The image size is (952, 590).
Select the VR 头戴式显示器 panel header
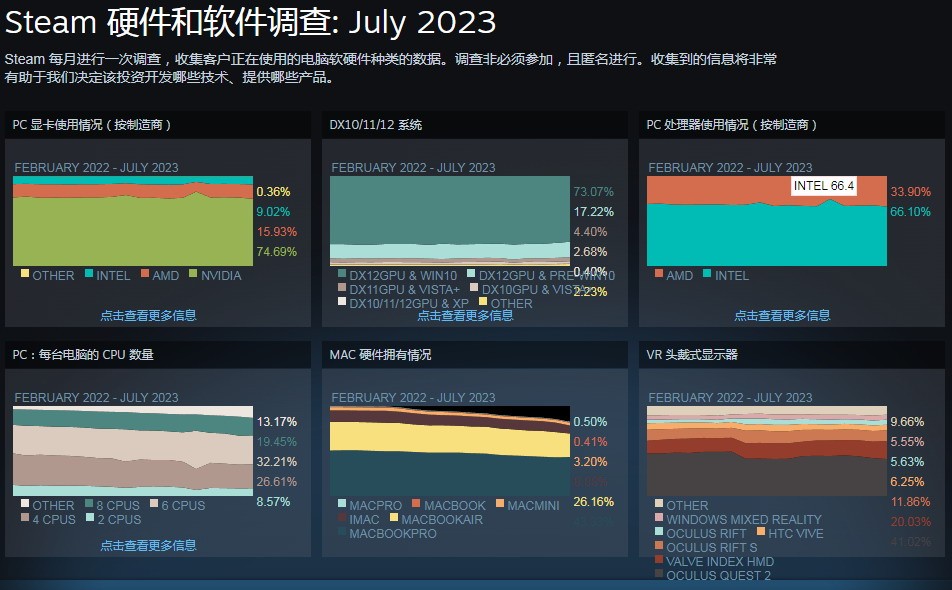(x=792, y=354)
